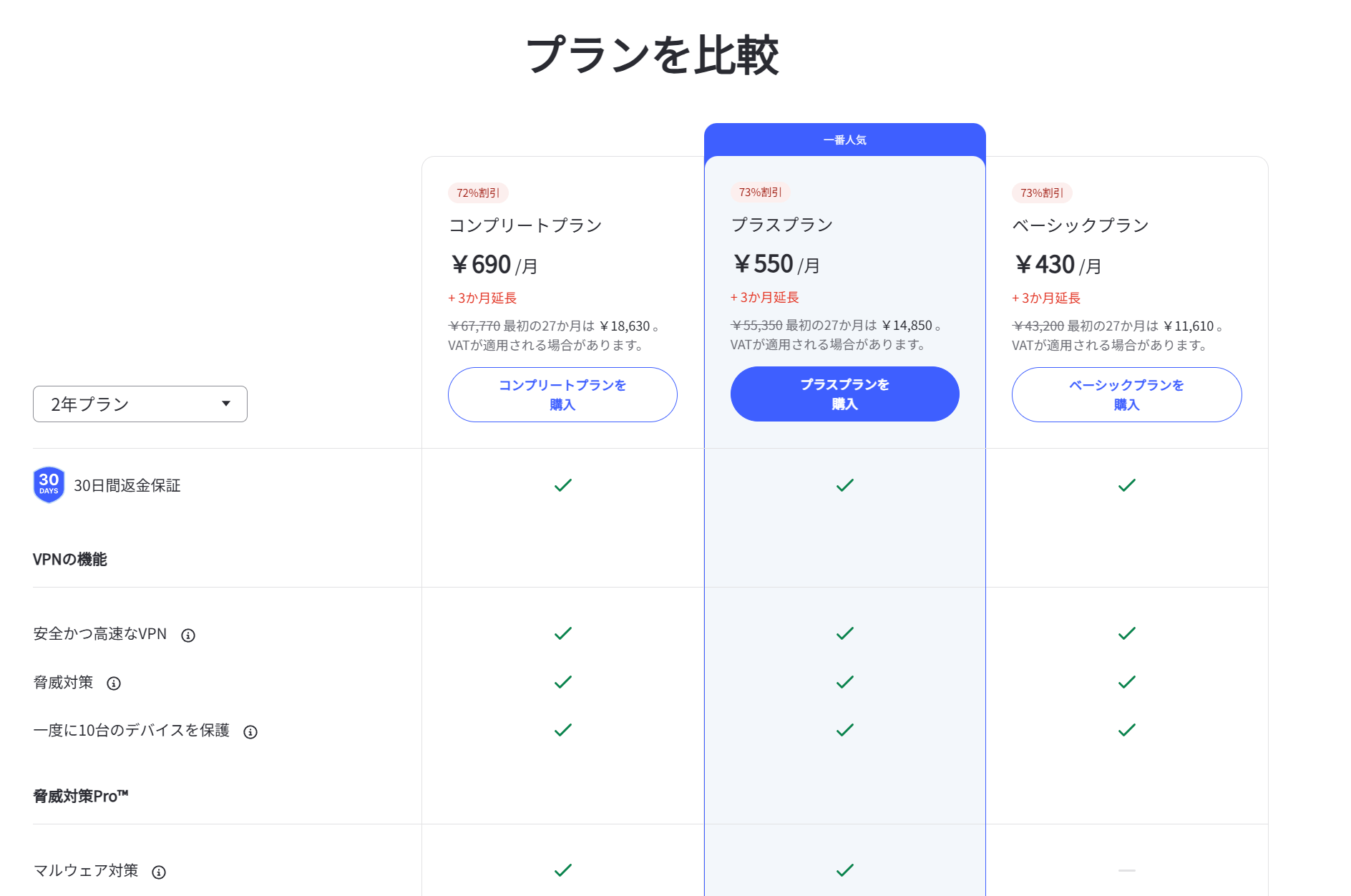Viewport: 1351px width, 896px height.
Task: Click the arrow on 2年プラン selector
Action: (x=226, y=404)
